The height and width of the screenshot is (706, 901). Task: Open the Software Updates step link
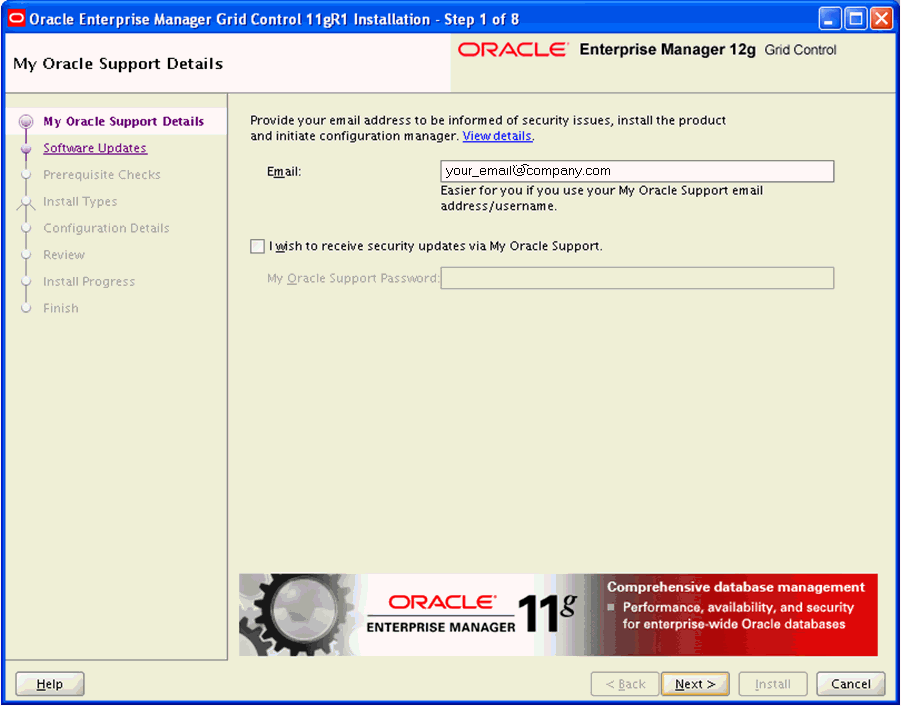tap(95, 148)
